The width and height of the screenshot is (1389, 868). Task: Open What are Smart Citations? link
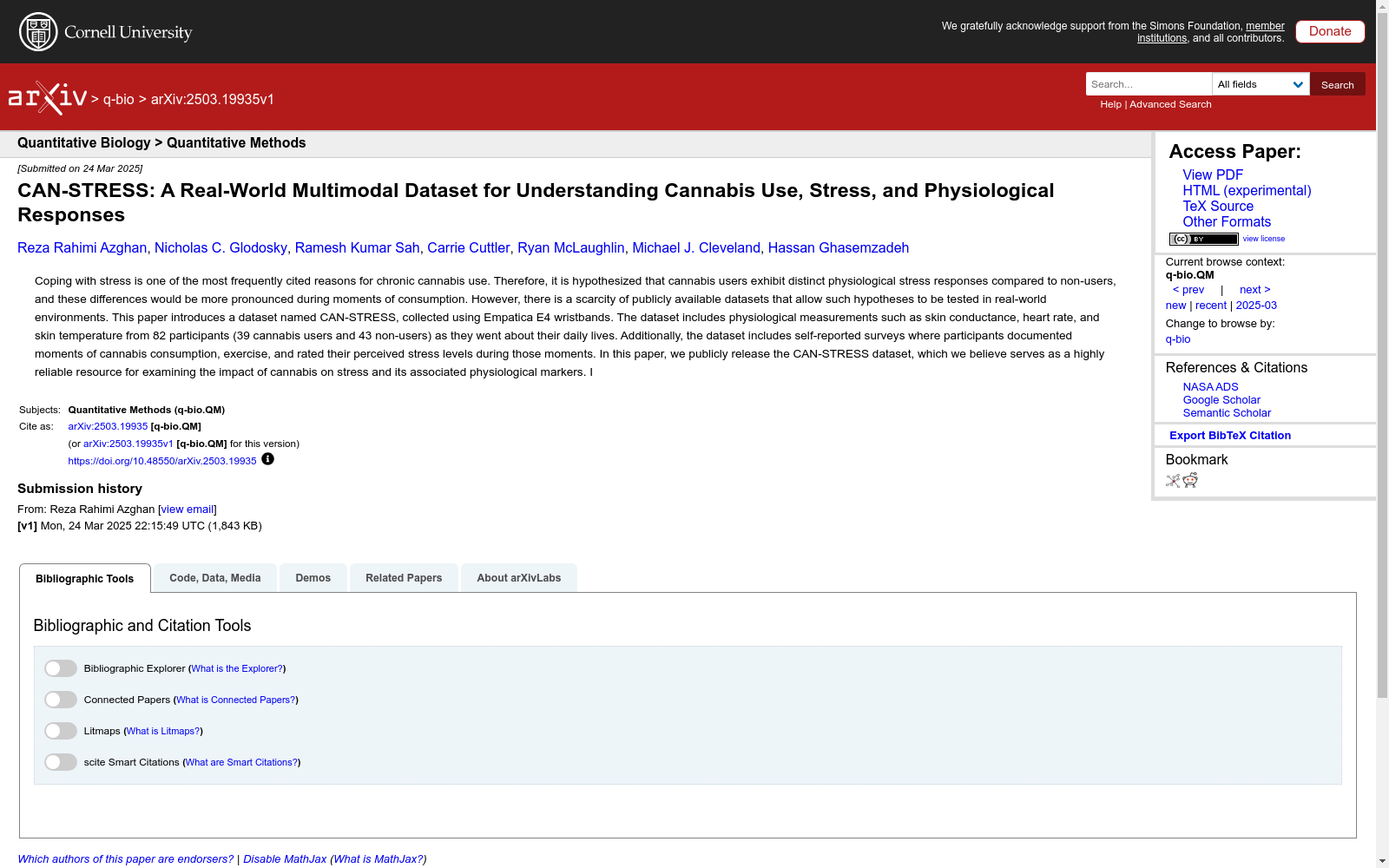pos(241,763)
